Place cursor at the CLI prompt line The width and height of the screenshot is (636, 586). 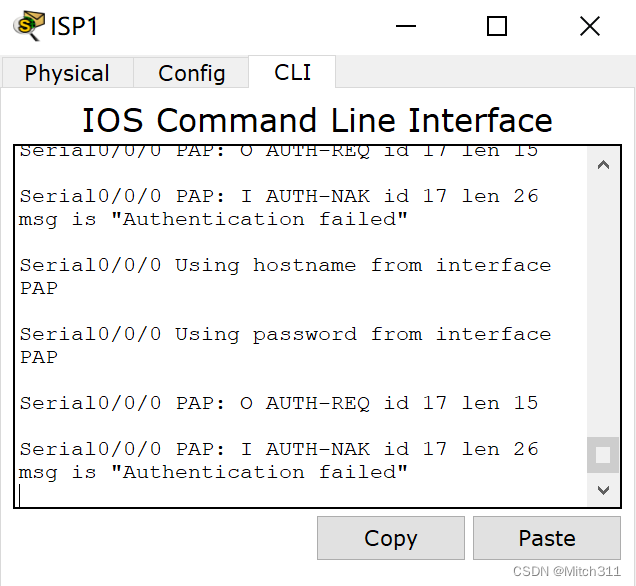(x=300, y=496)
